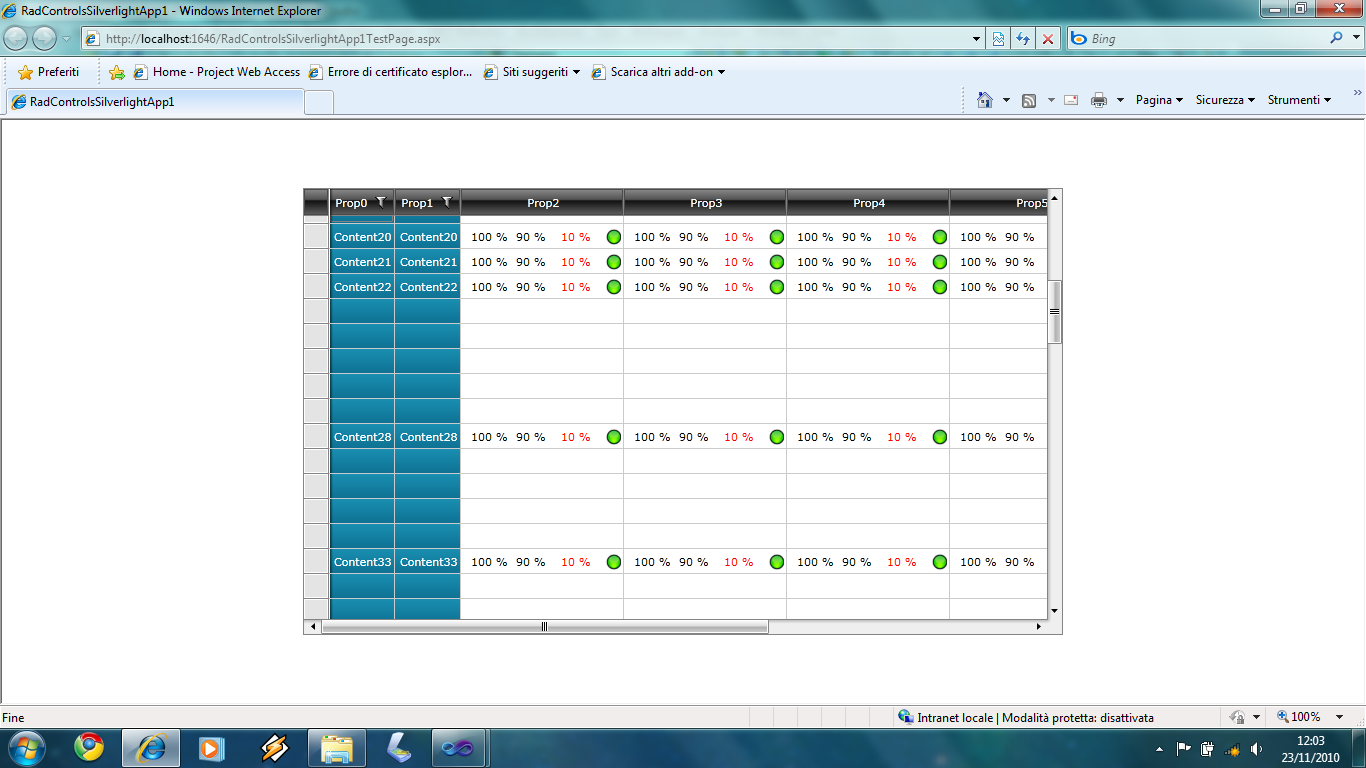Click the browser Forward arrow button
Screen dimensions: 1366x768
point(44,39)
